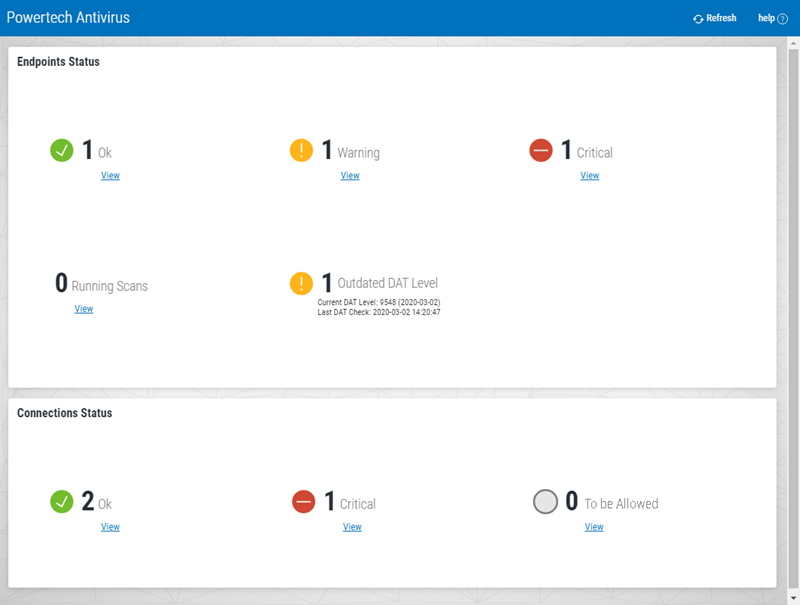View endpoints with Ok status

tap(110, 175)
